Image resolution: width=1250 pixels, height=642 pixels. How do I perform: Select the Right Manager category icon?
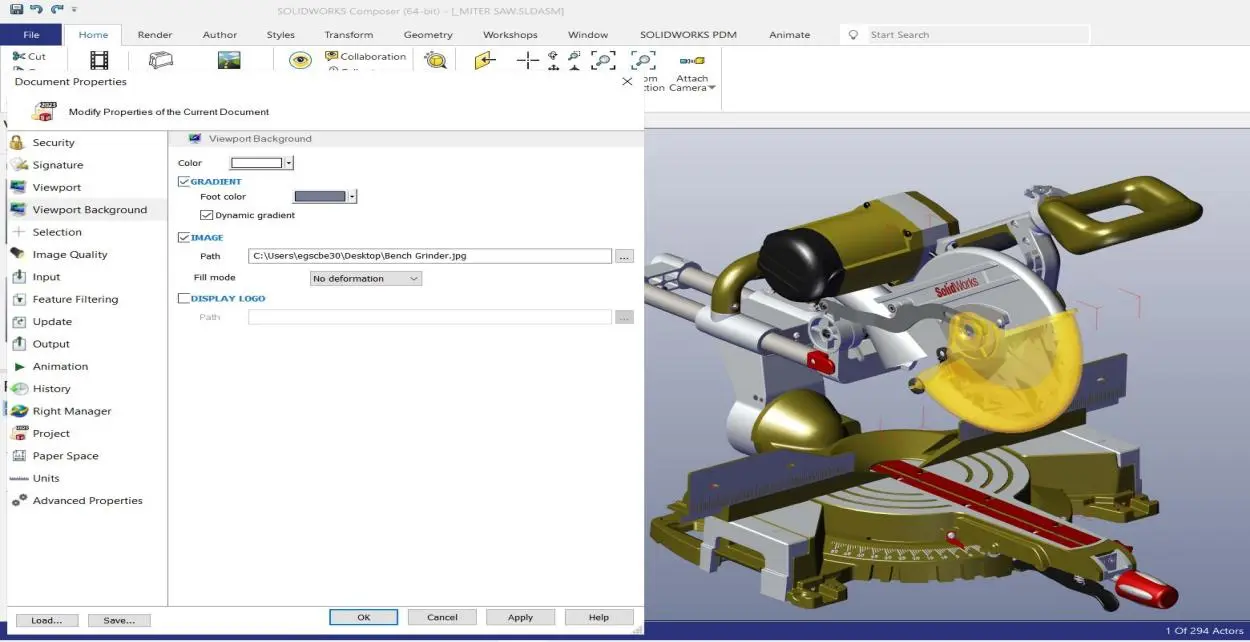click(18, 411)
